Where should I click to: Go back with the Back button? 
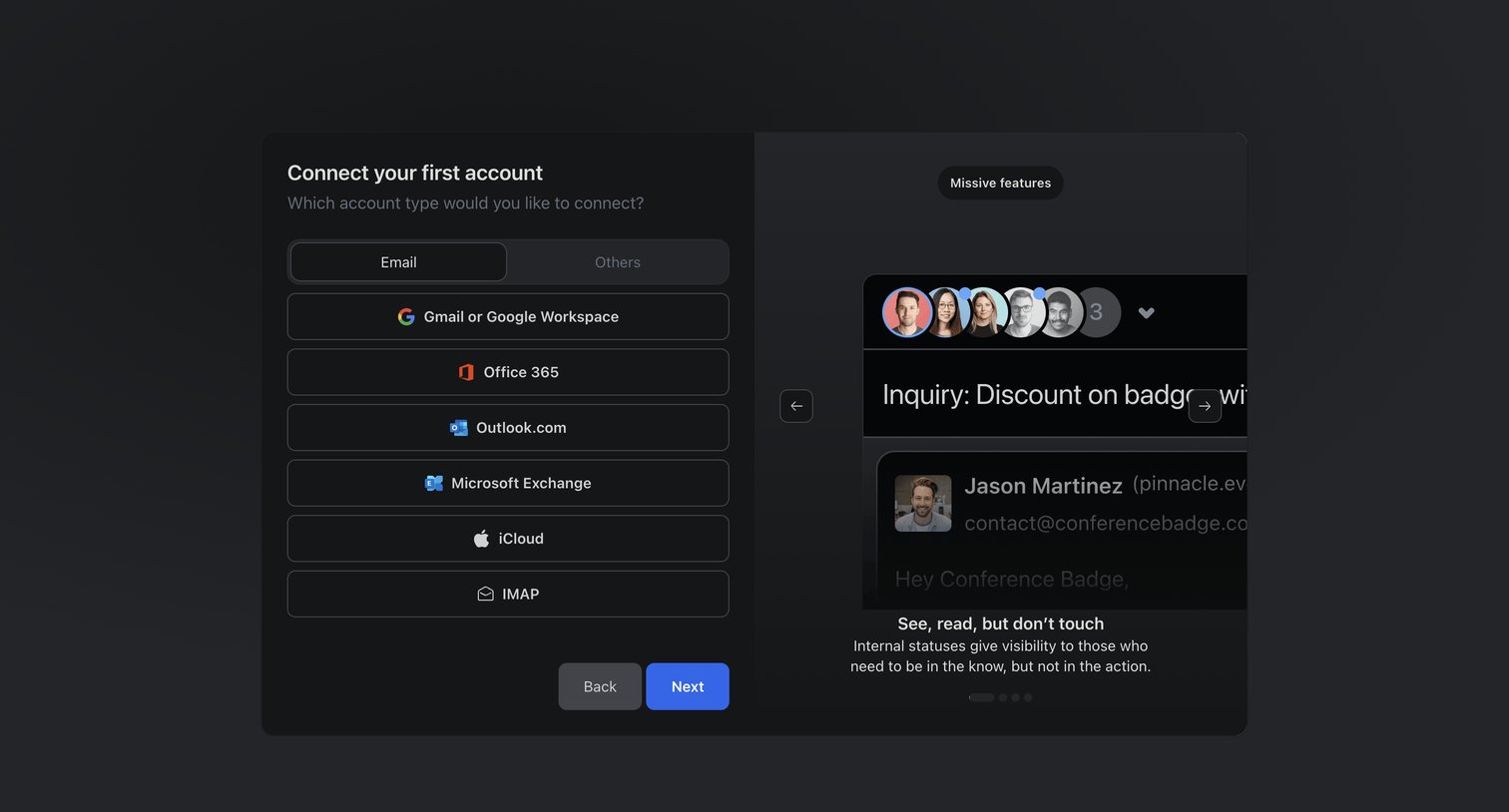(600, 686)
